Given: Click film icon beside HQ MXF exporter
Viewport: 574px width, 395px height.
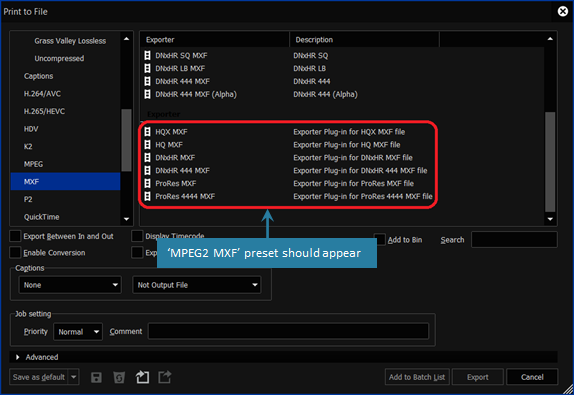Looking at the screenshot, I should (x=147, y=145).
